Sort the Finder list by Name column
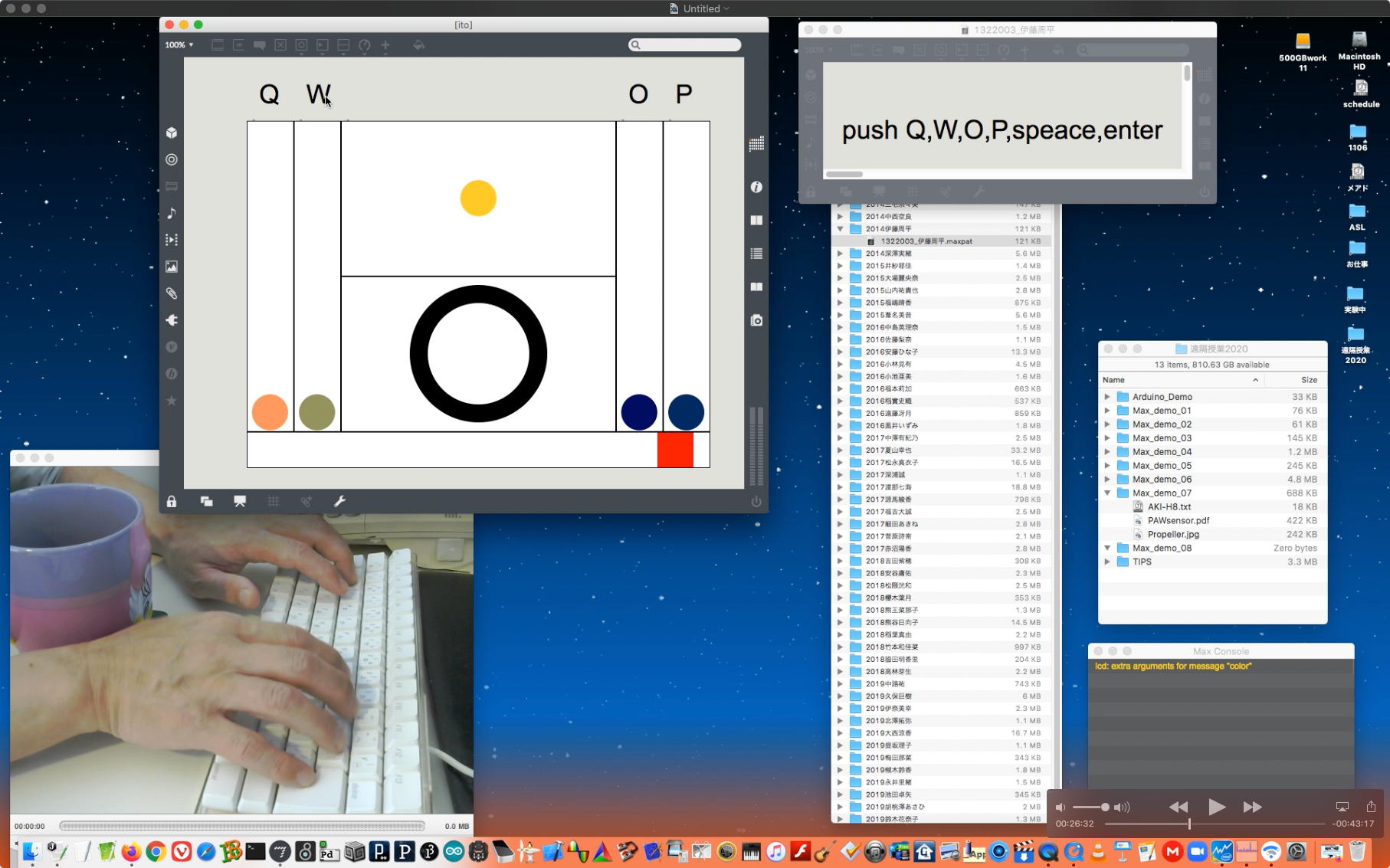This screenshot has width=1390, height=868. 1181,380
